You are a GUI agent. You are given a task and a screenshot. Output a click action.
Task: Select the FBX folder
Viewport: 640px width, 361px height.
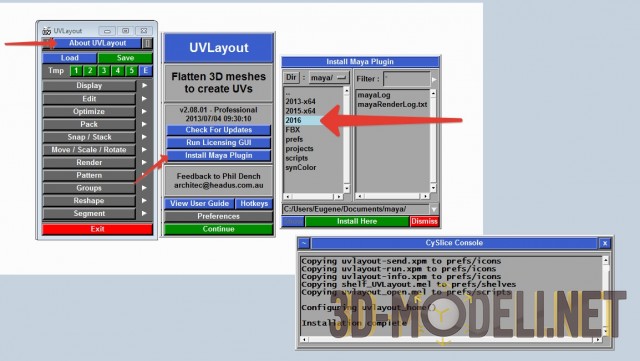pos(293,130)
